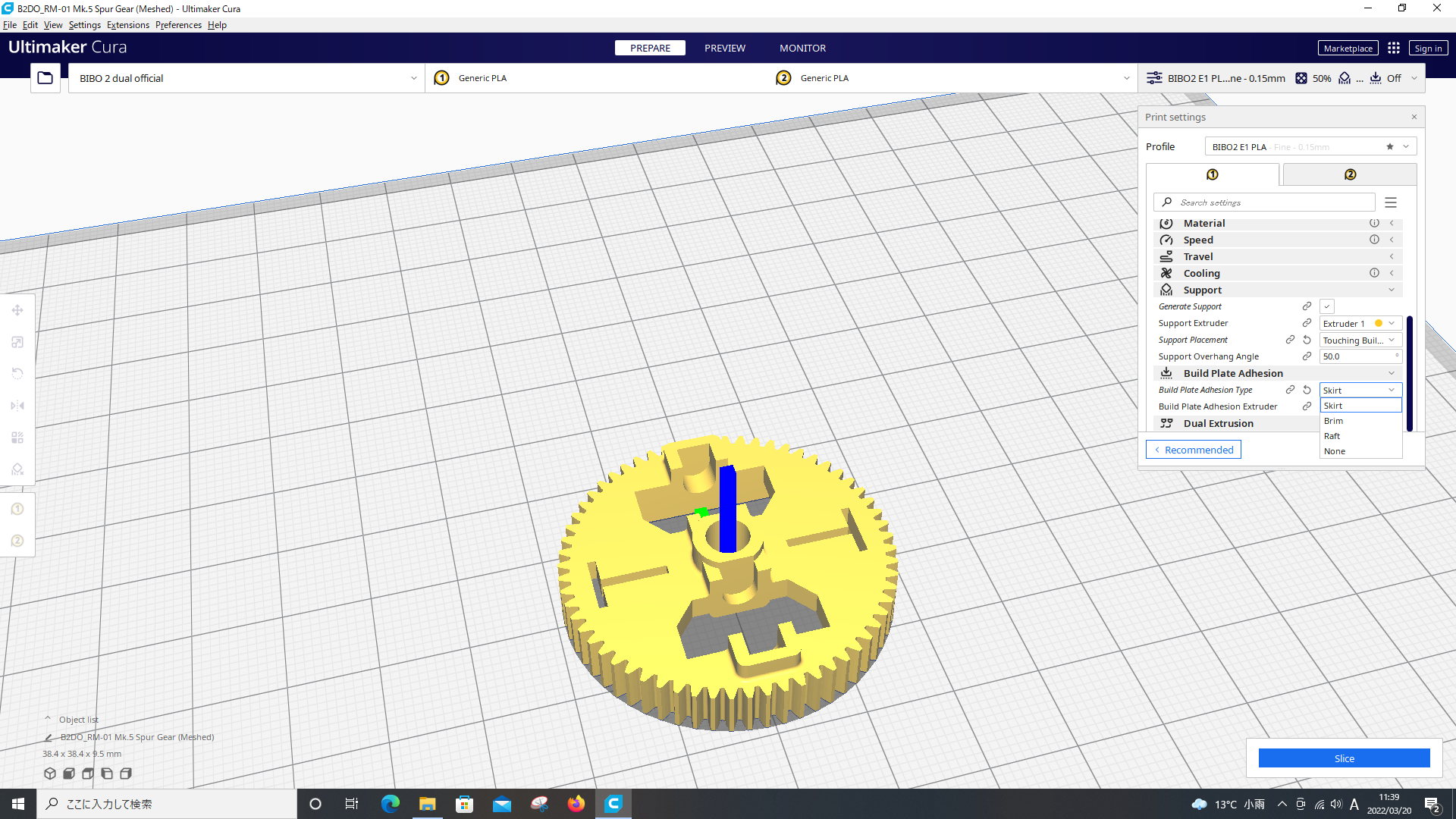
Task: Switch to PREVIEW tab
Action: 724,48
